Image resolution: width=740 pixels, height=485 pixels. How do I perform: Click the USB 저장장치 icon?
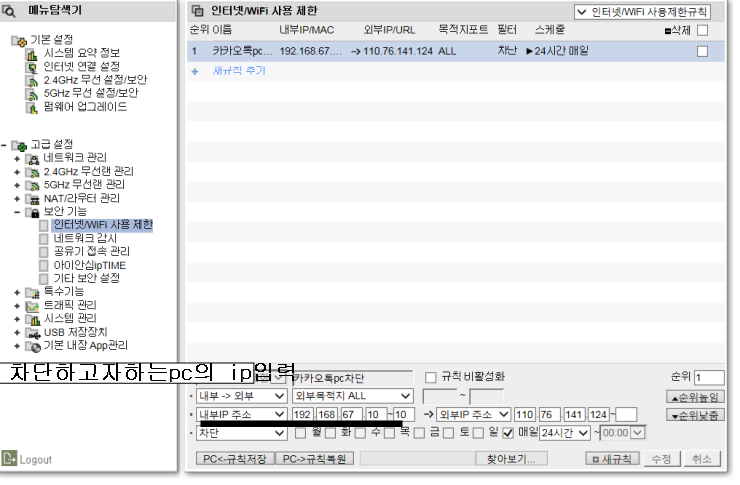tap(33, 333)
